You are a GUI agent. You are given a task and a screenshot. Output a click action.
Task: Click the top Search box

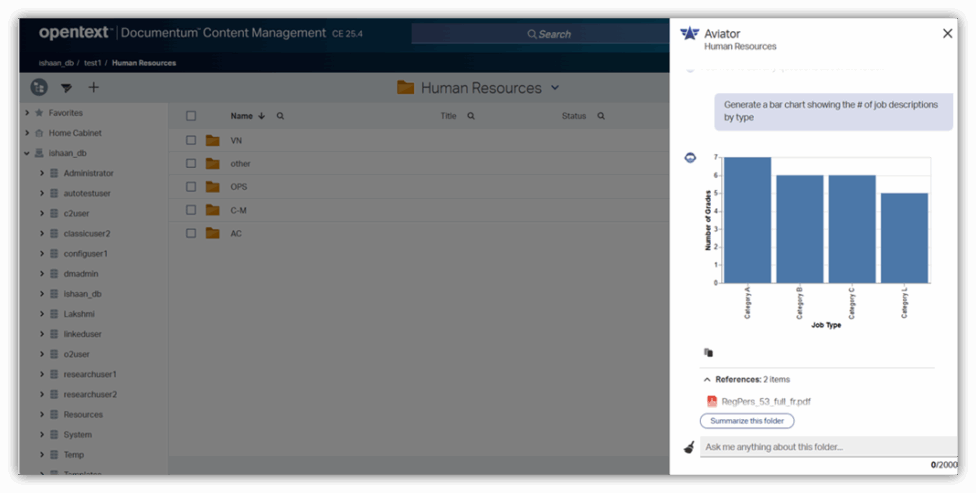click(x=540, y=34)
